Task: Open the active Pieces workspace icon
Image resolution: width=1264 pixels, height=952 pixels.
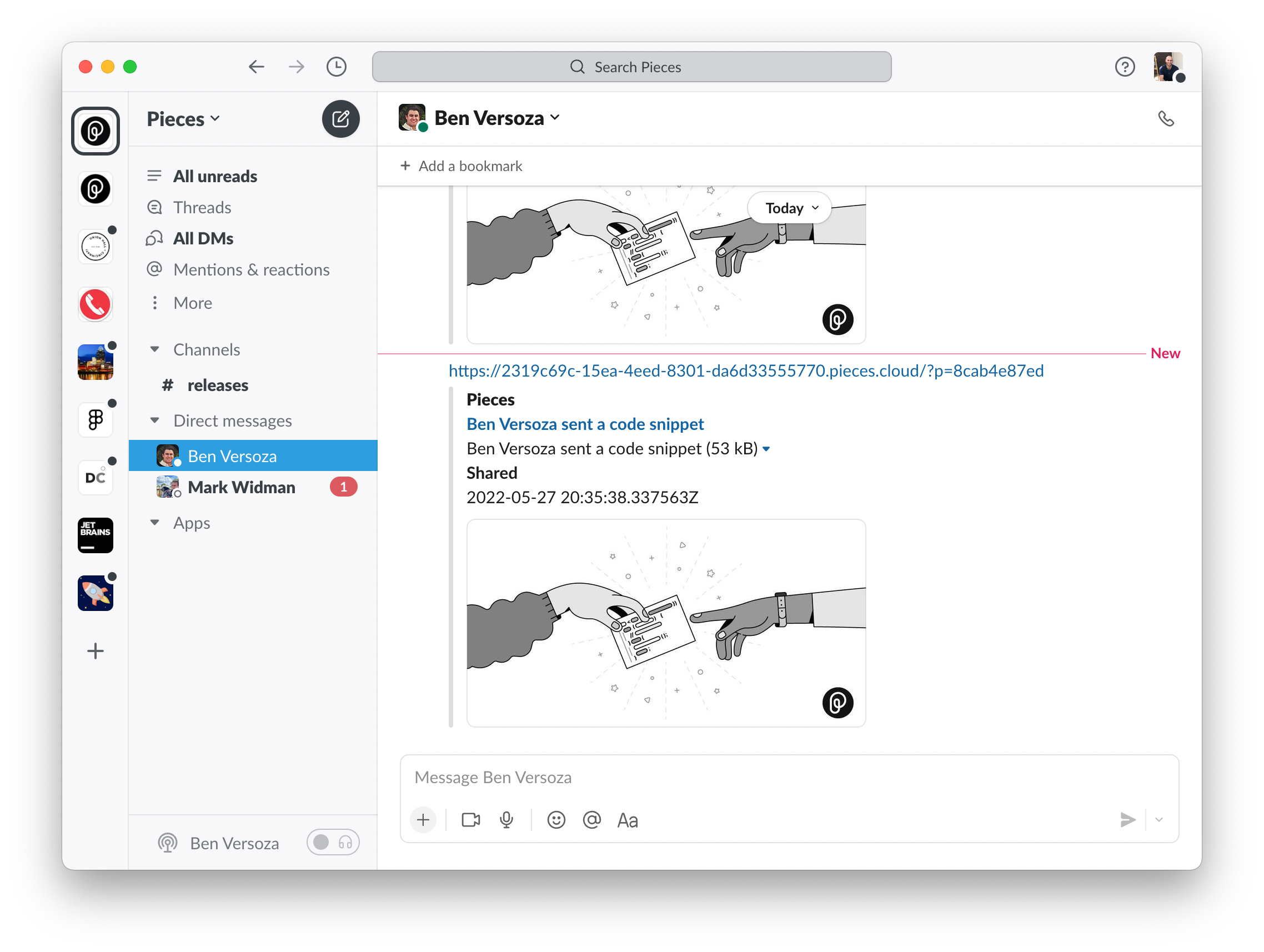Action: (96, 131)
